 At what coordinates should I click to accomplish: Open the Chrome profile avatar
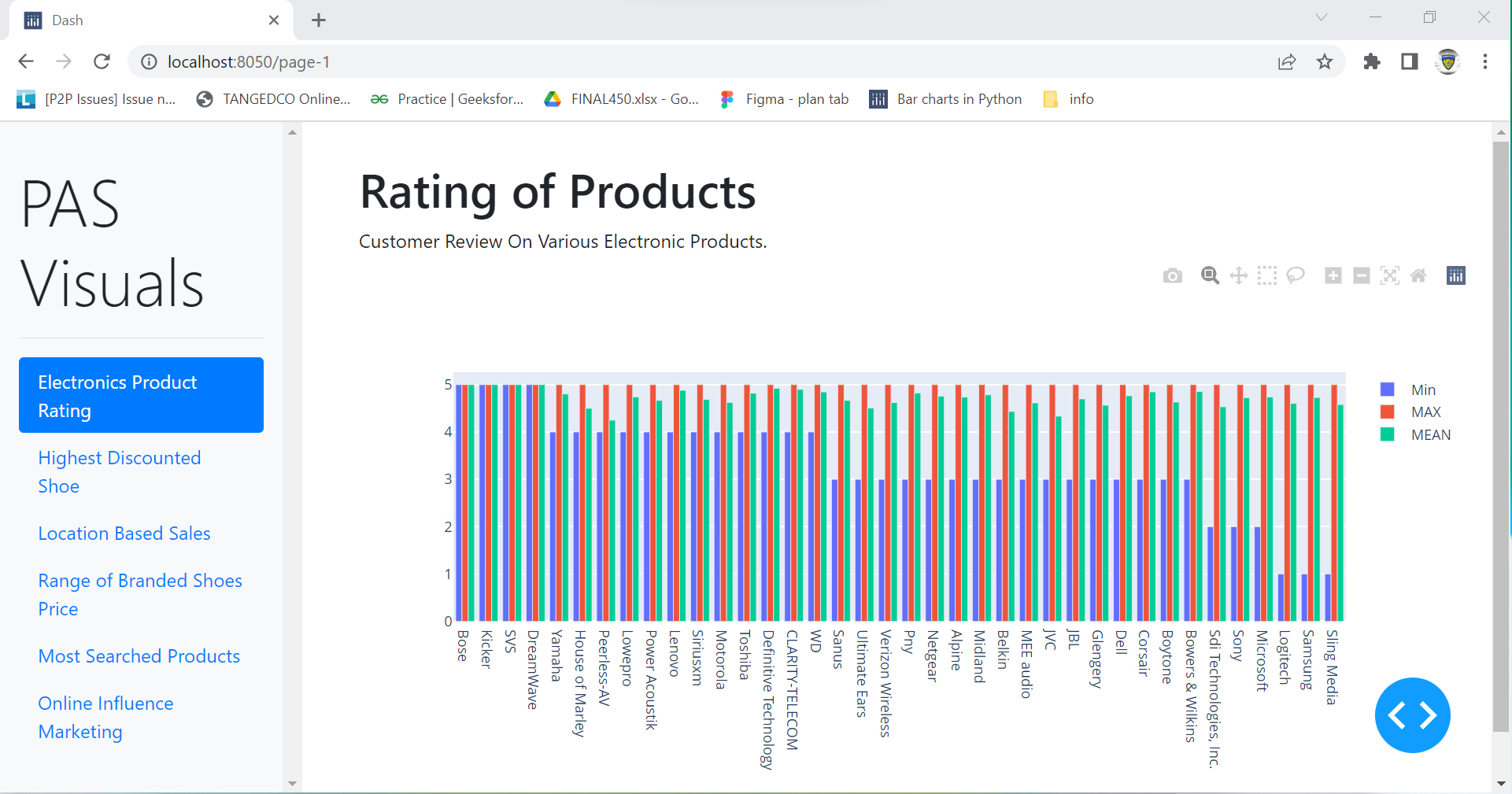(x=1447, y=61)
